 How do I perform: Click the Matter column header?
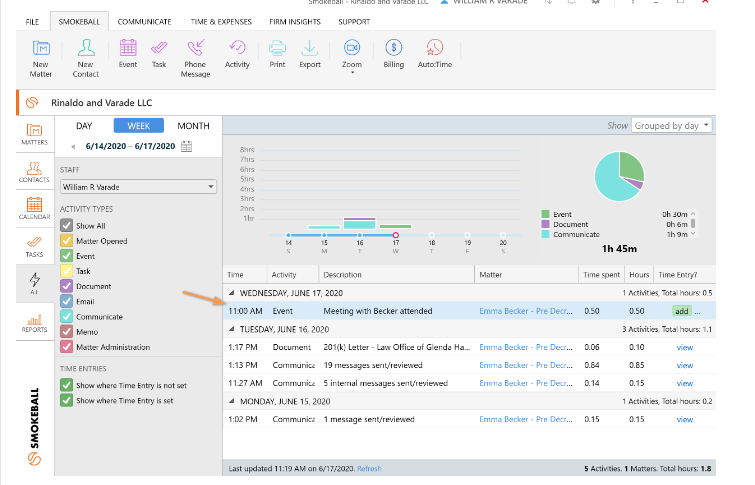click(x=526, y=275)
